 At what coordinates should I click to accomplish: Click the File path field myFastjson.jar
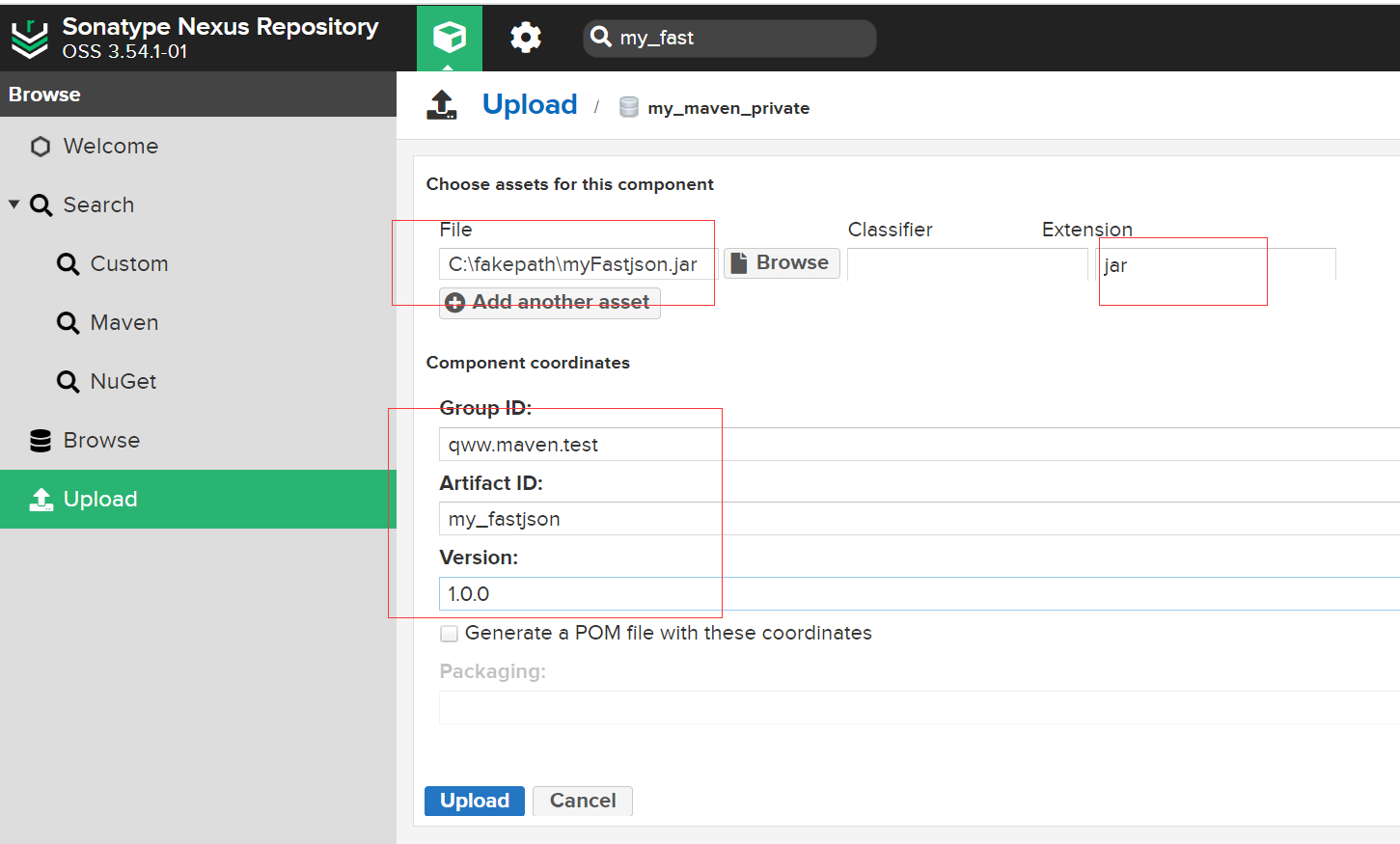[578, 264]
